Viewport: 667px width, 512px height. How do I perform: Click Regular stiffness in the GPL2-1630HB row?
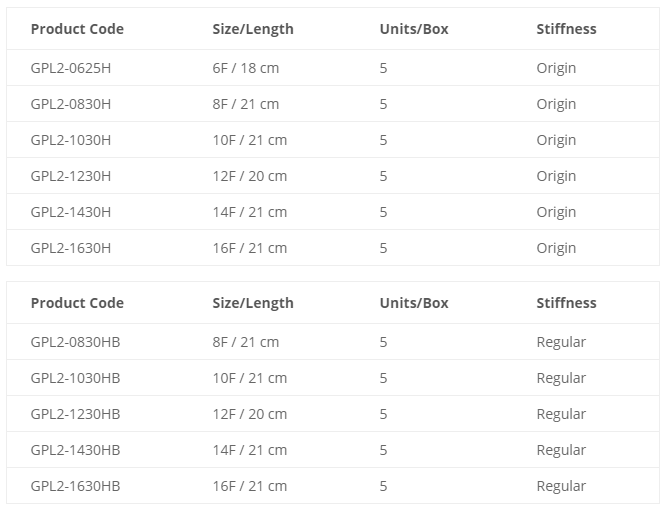pyautogui.click(x=561, y=486)
